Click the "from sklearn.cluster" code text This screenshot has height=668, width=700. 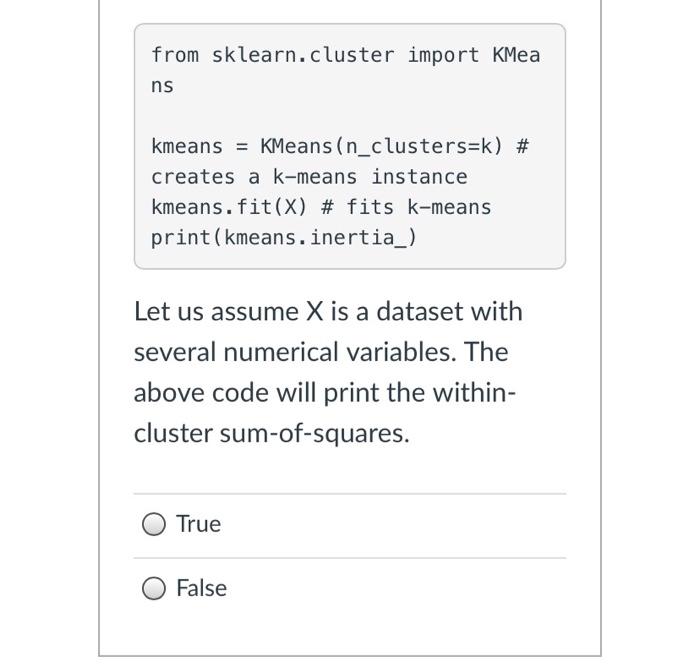pyautogui.click(x=273, y=55)
